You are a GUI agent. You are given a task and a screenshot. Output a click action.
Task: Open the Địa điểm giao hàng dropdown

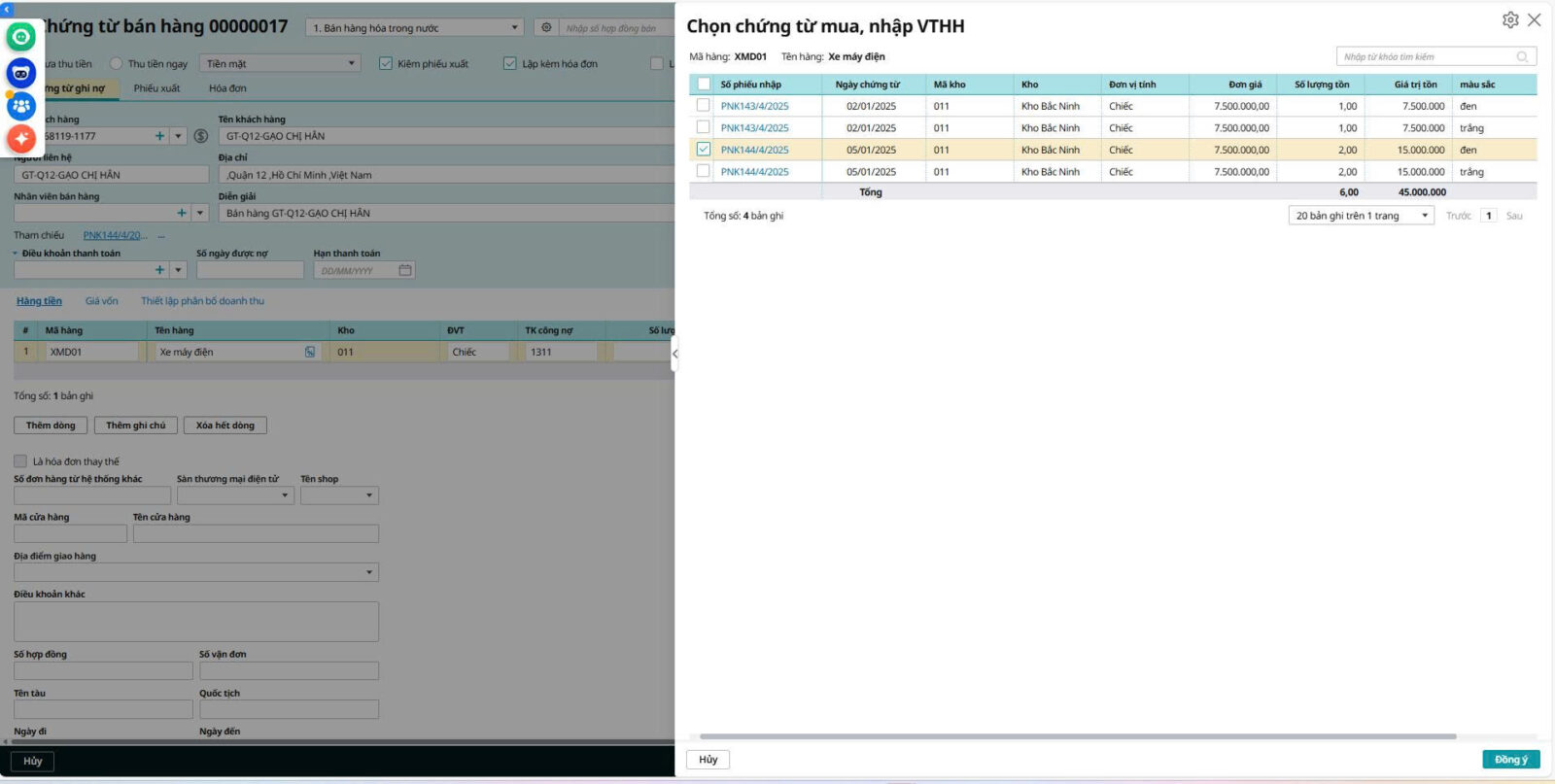[x=196, y=572]
